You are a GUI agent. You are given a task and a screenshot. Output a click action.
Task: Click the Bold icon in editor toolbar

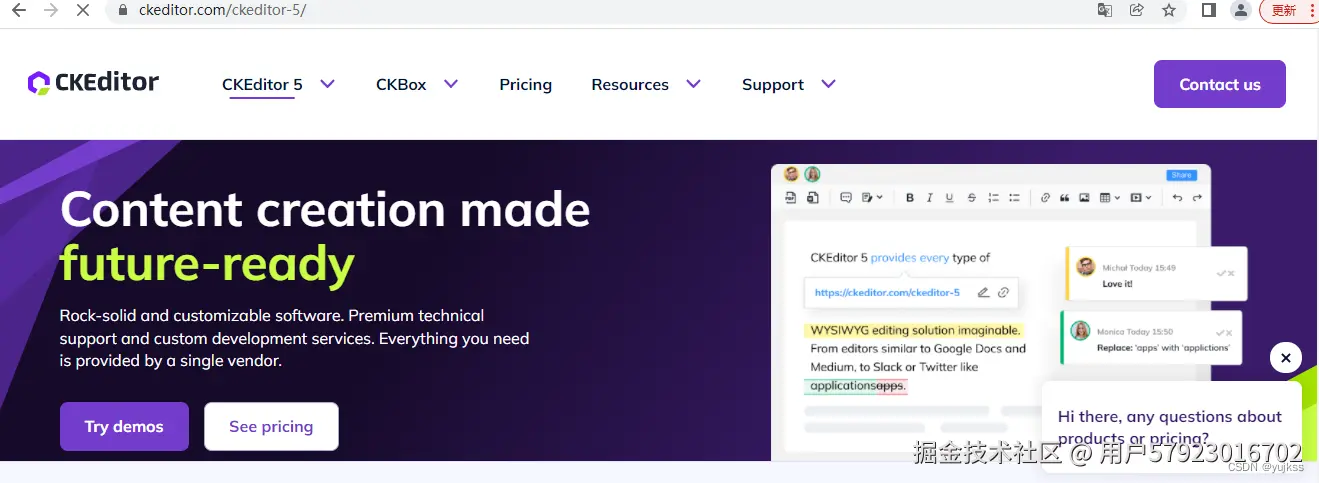click(x=909, y=197)
